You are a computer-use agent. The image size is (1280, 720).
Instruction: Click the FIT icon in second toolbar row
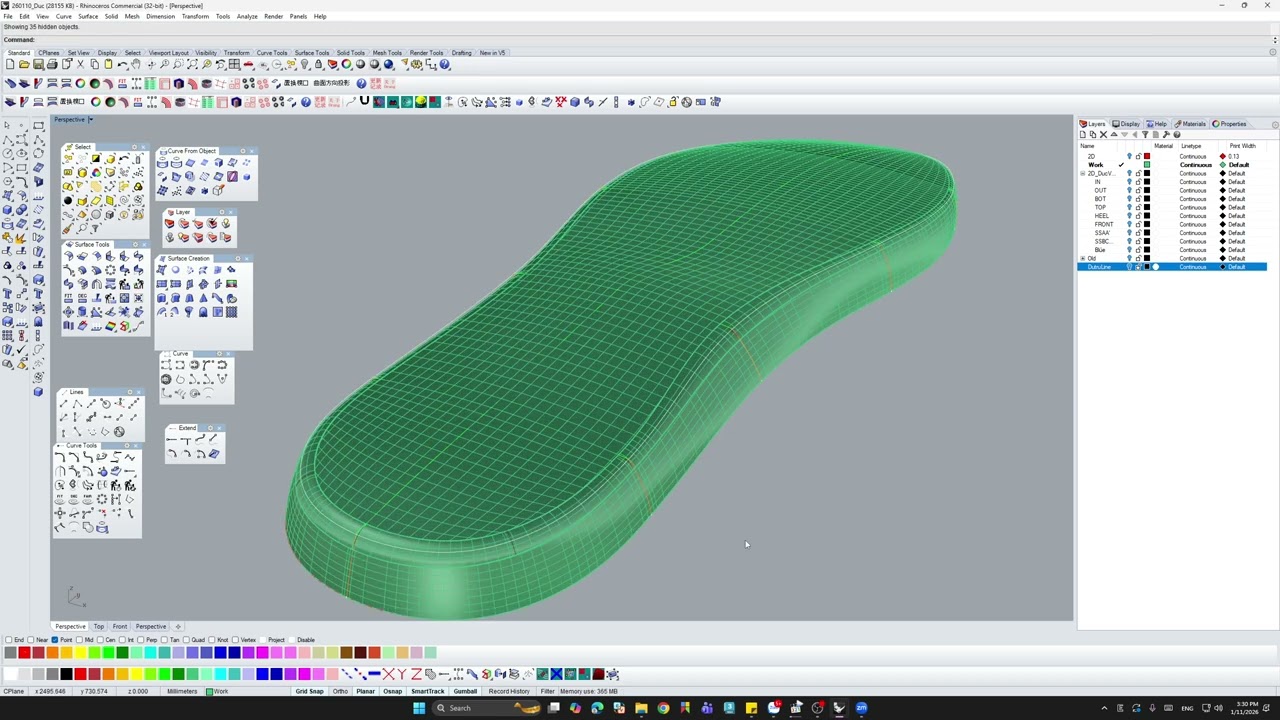coord(122,83)
